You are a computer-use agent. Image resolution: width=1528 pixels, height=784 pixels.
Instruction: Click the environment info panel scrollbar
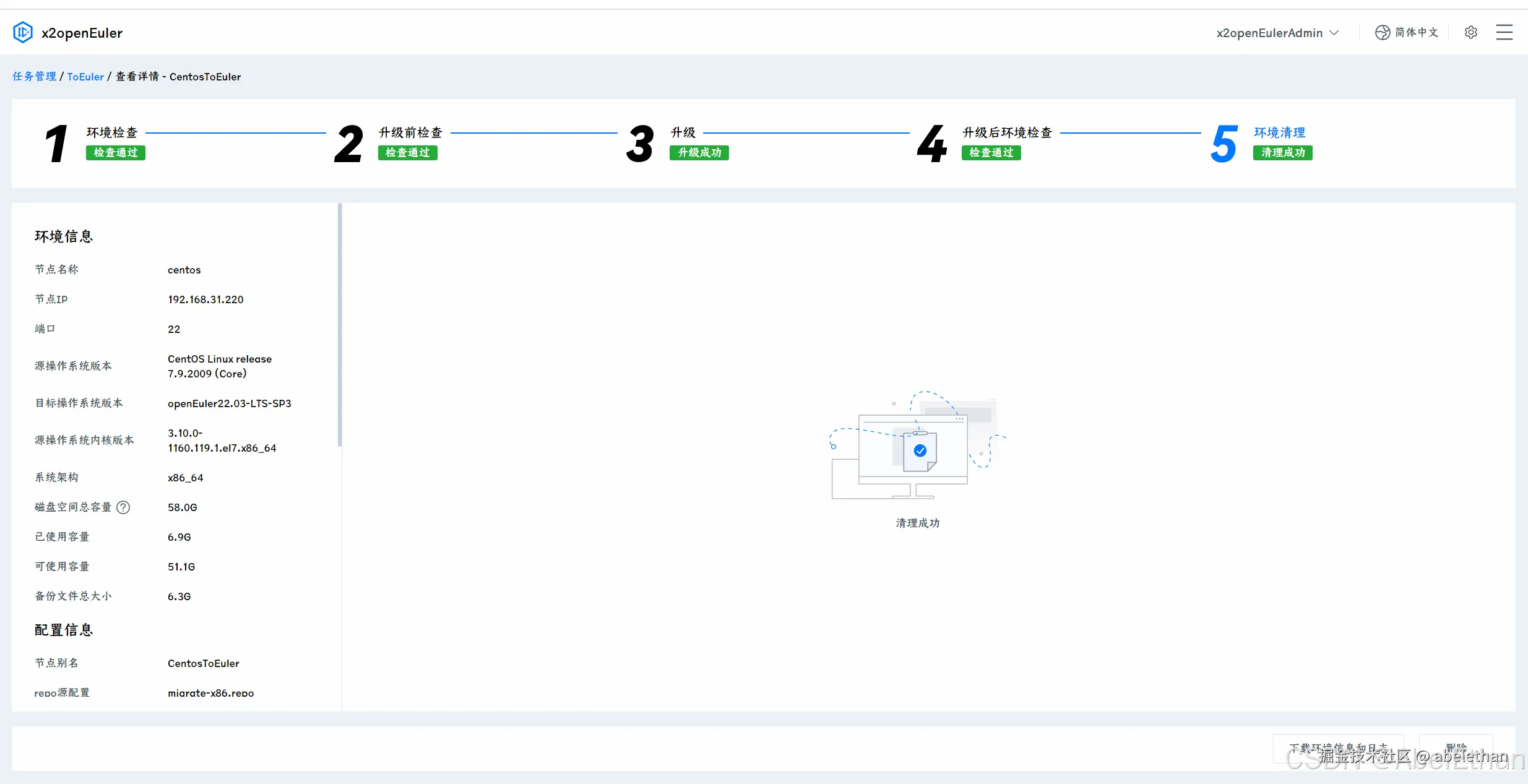tap(339, 324)
